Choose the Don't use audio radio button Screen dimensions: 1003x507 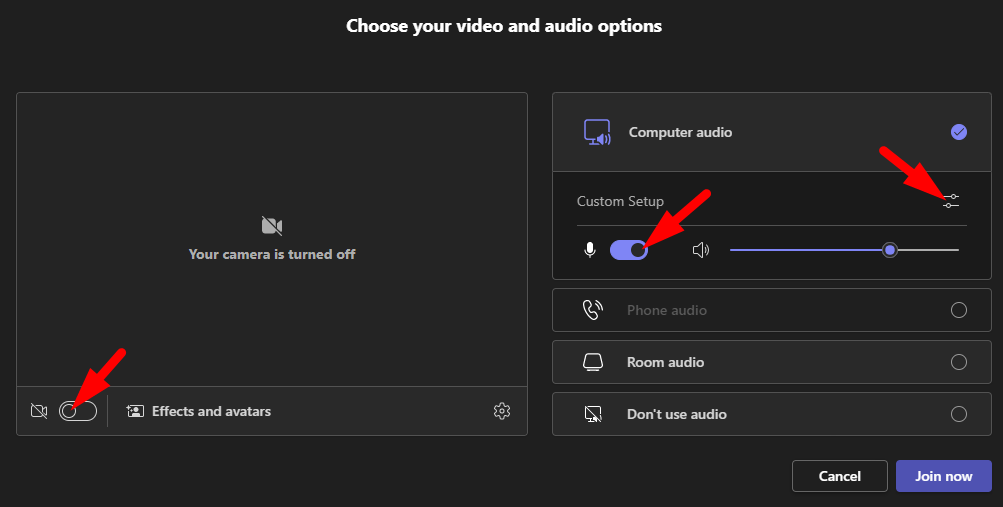(958, 414)
